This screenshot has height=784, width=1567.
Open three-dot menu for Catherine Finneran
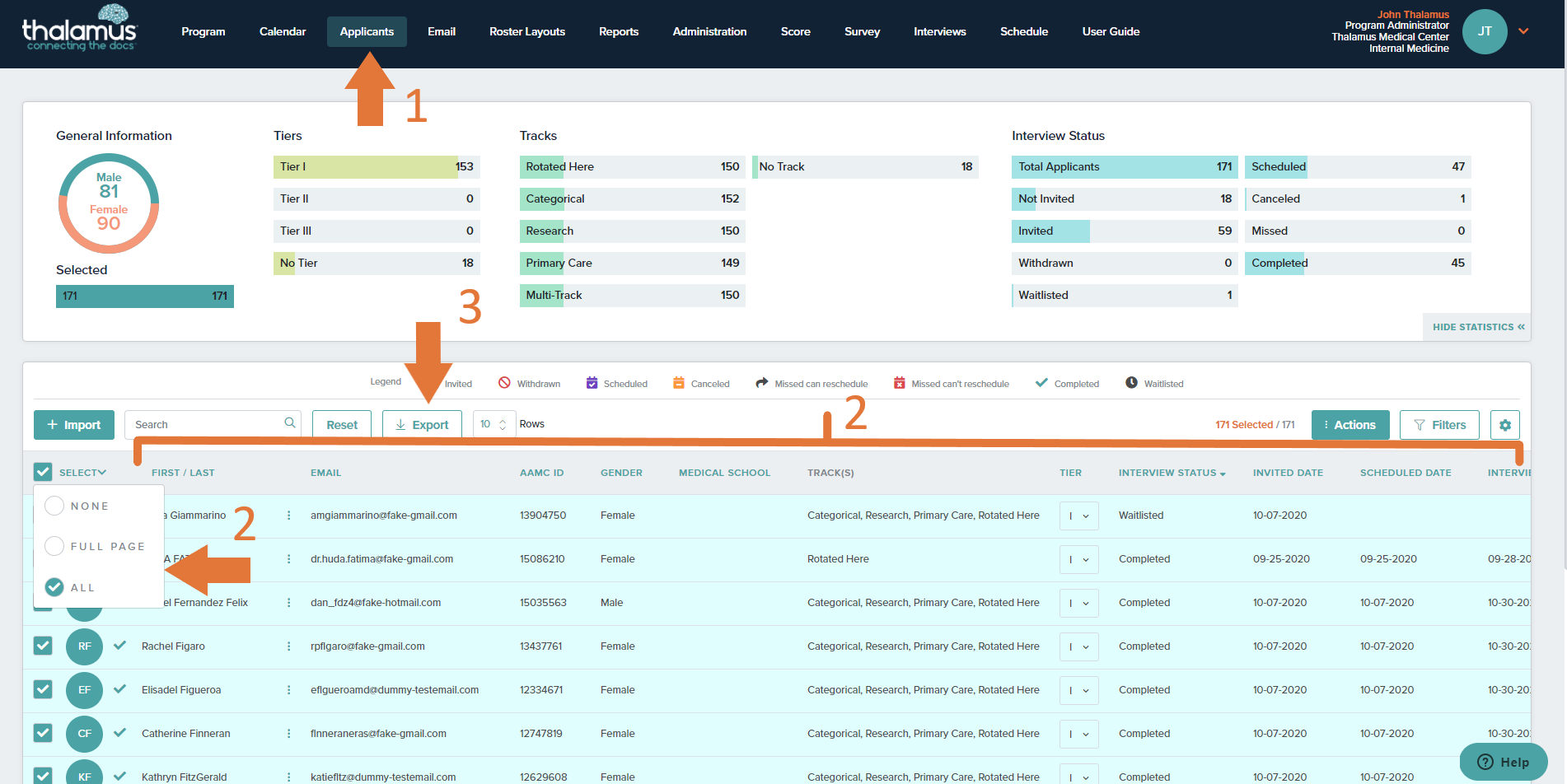[288, 734]
